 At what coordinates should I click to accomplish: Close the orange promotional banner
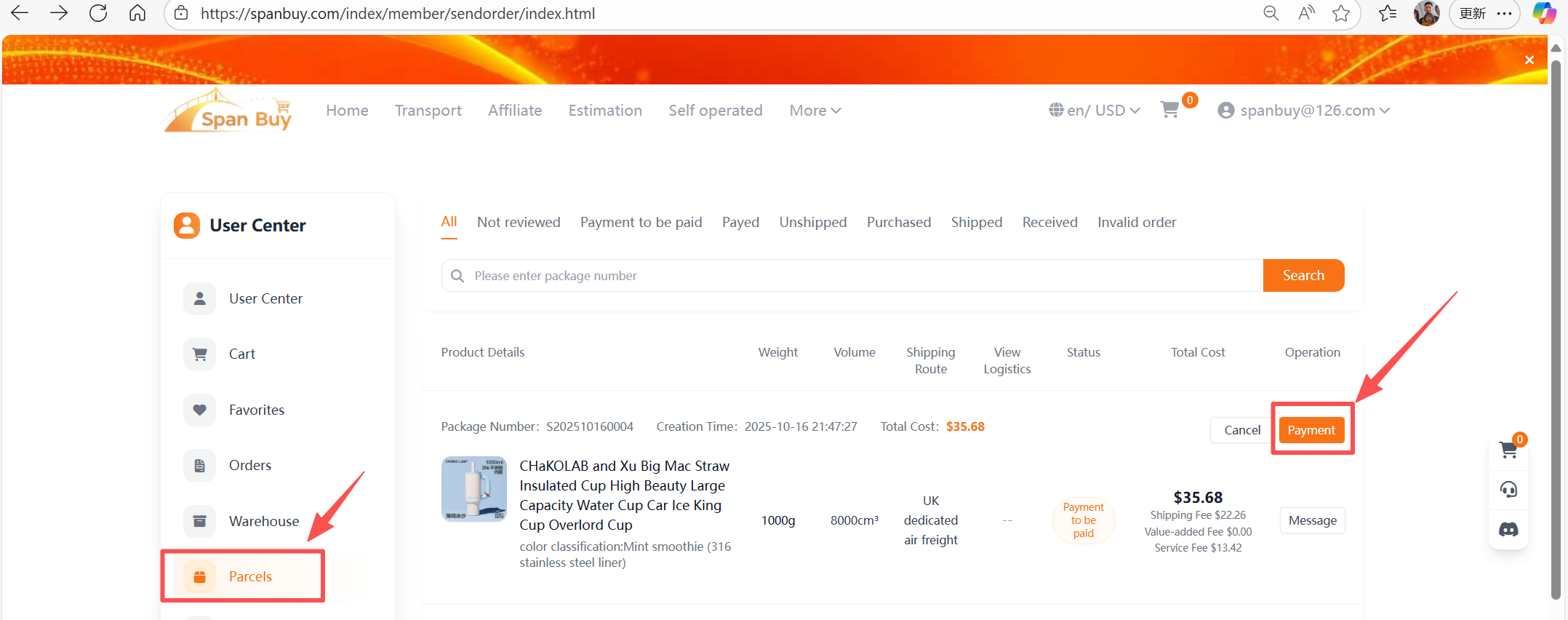point(1529,60)
